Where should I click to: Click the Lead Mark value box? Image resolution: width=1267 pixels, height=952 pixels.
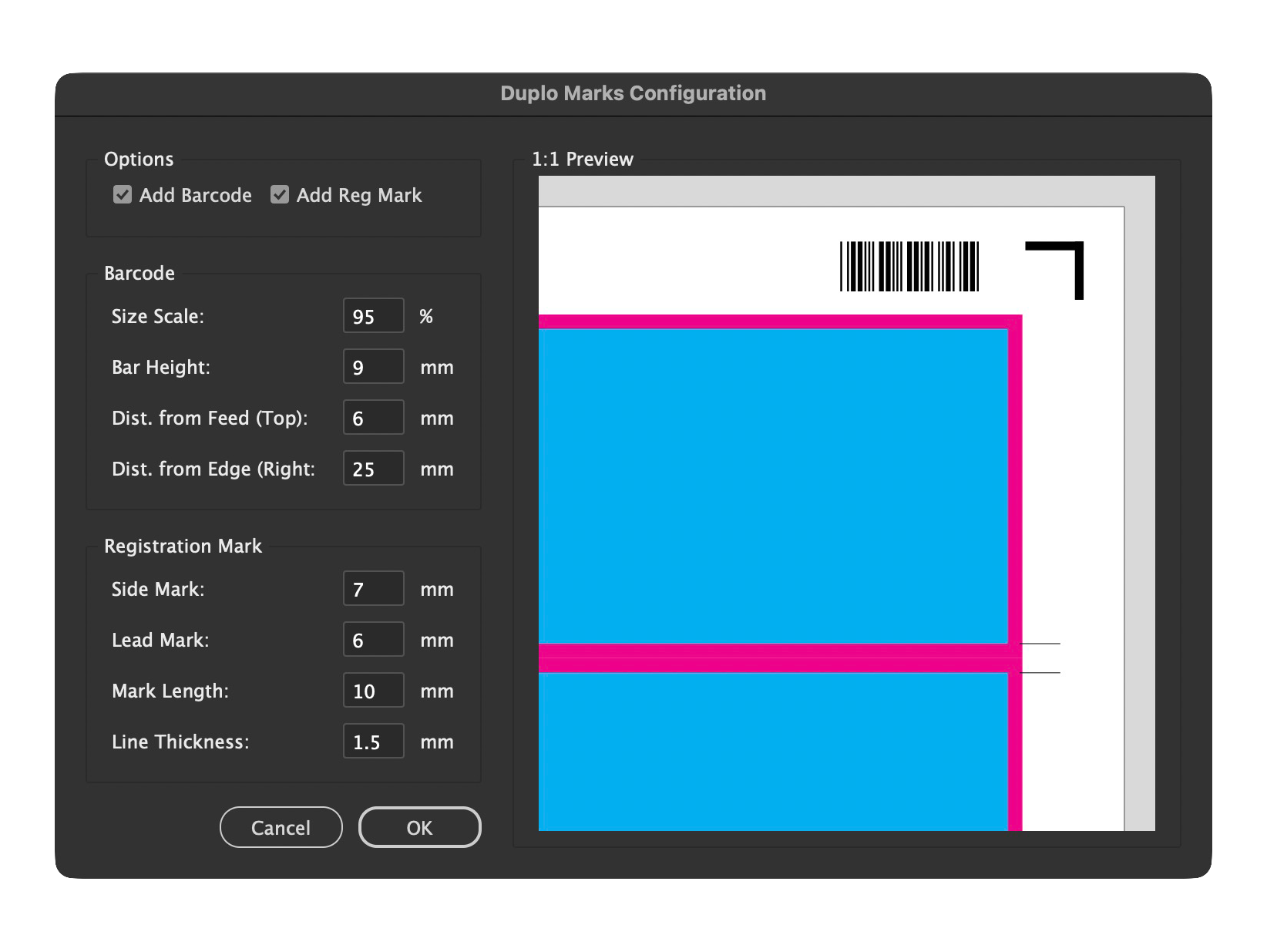point(373,639)
